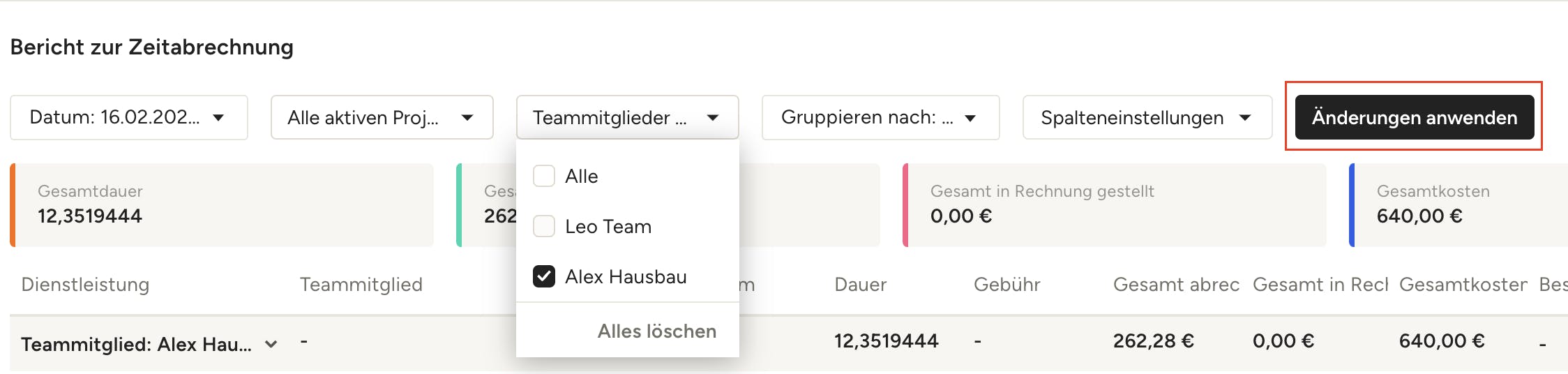Open the Datum date range dropdown
Viewport: 1568px width, 374px height.
[128, 117]
